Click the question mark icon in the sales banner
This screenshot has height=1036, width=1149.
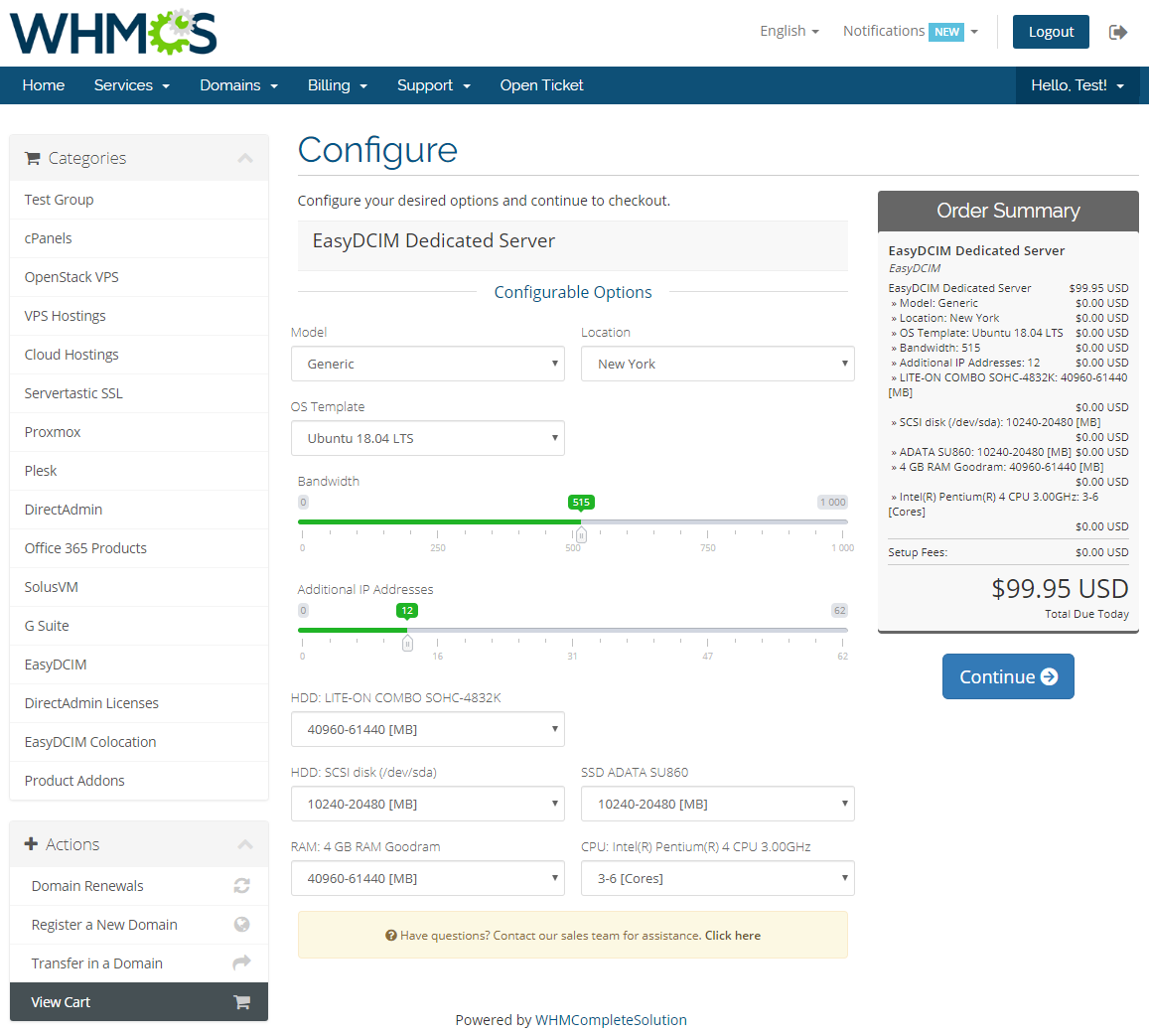pyautogui.click(x=390, y=935)
